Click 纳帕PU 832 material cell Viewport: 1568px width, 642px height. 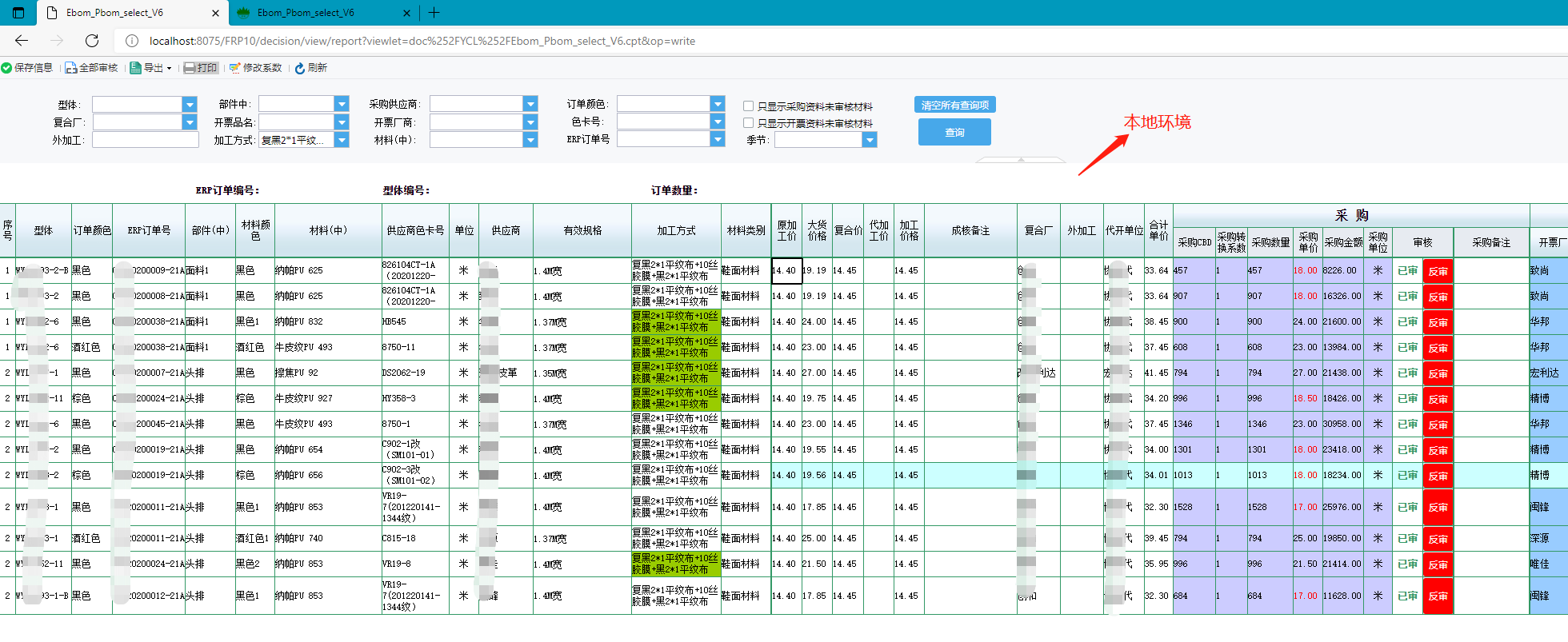tap(327, 321)
